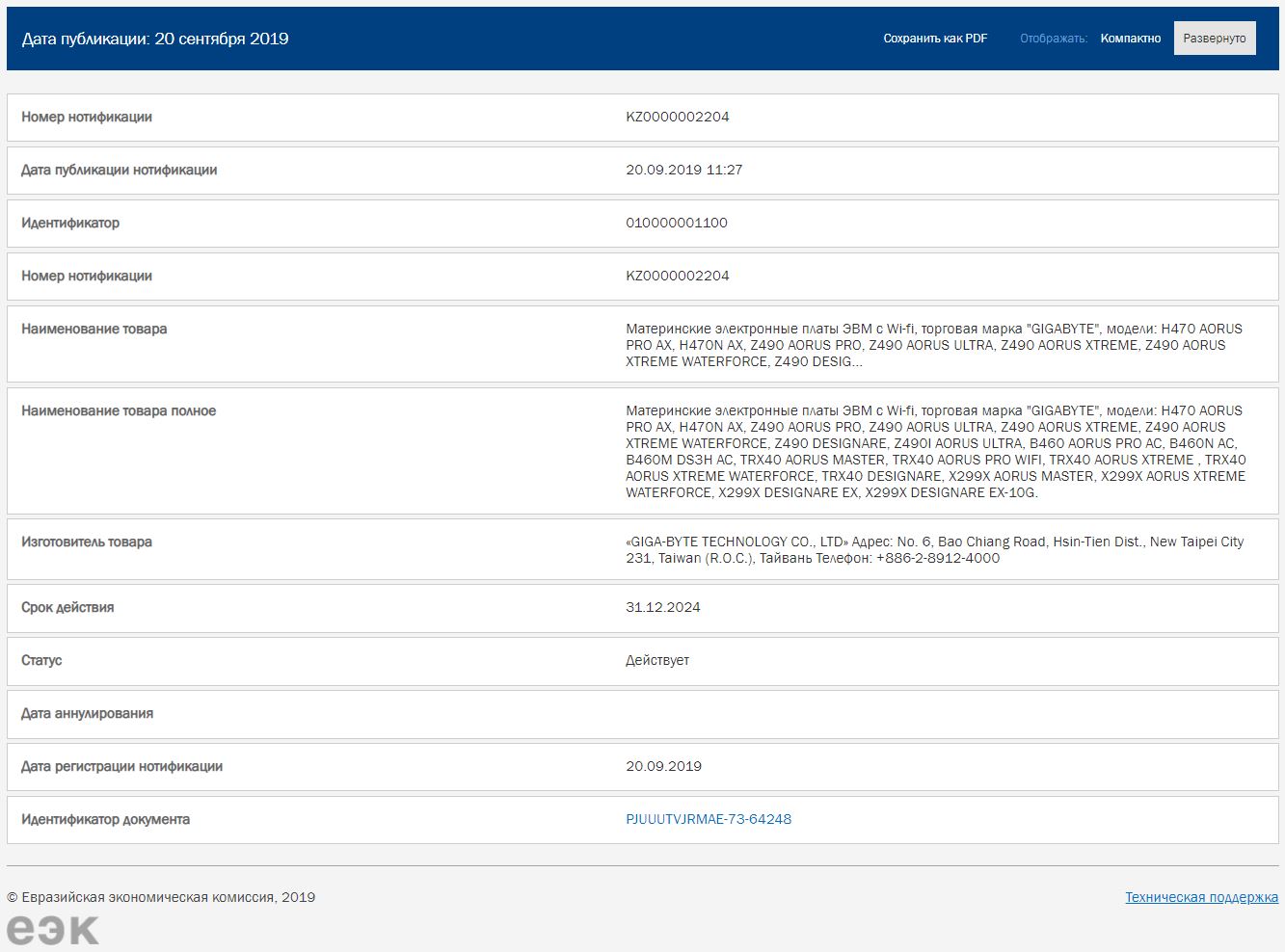The width and height of the screenshot is (1285, 952).
Task: Click the status value Действует
Action: [657, 660]
